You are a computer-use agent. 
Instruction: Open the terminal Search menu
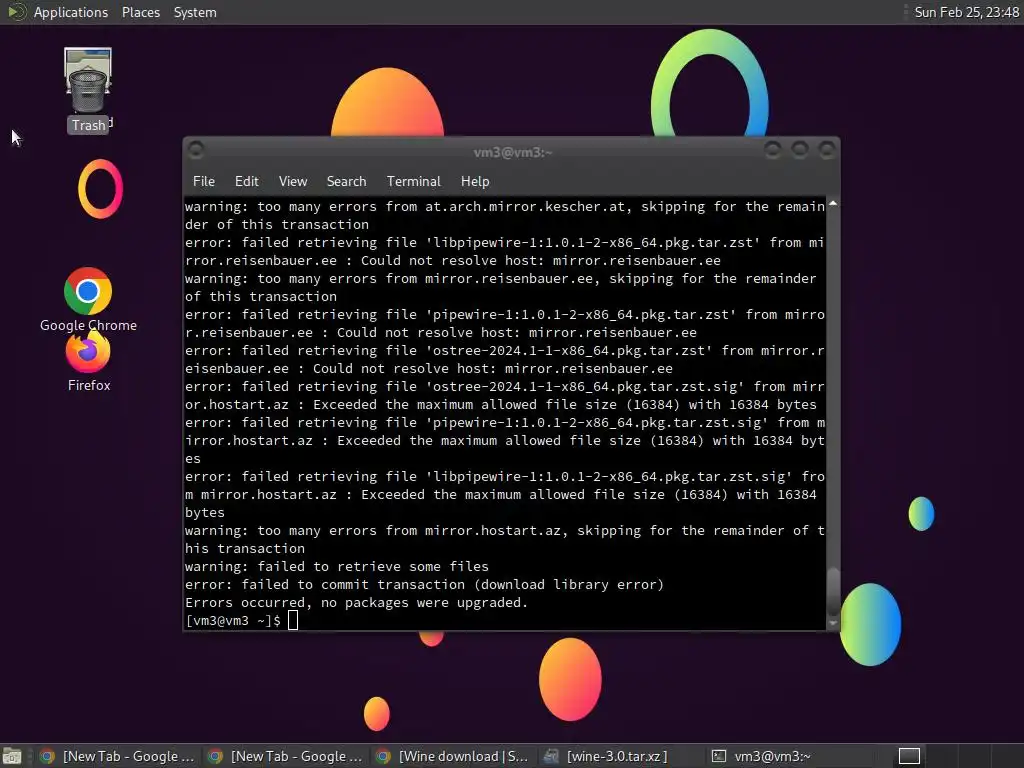pyautogui.click(x=346, y=182)
